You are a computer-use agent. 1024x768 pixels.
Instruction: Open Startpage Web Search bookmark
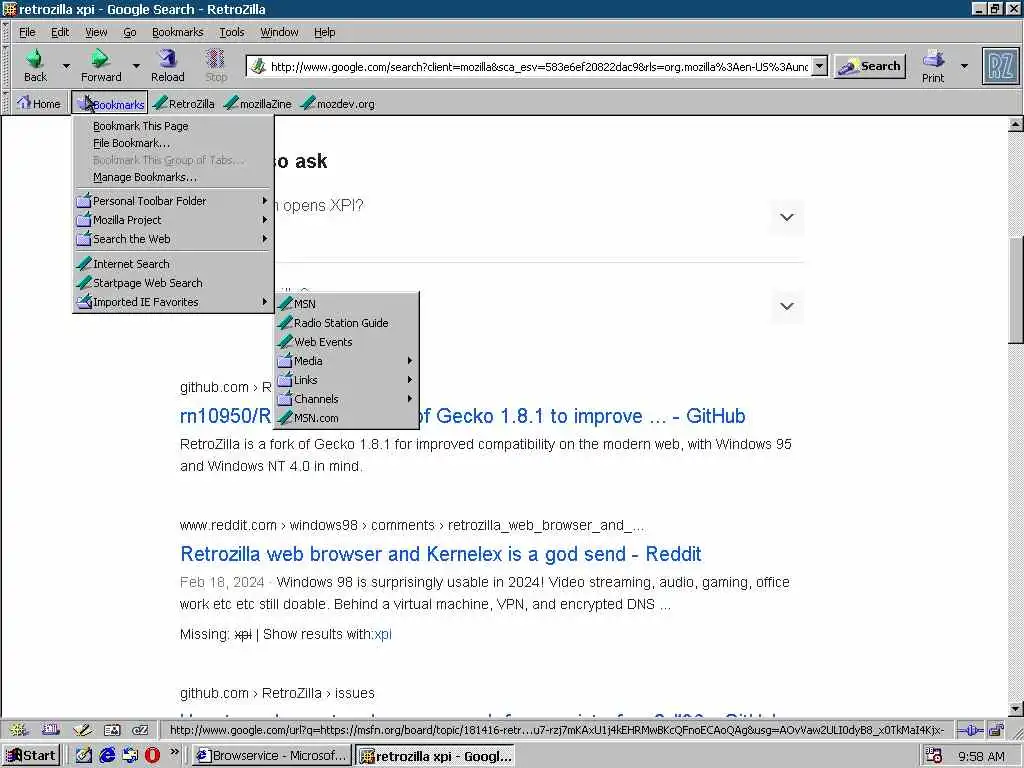click(172, 283)
